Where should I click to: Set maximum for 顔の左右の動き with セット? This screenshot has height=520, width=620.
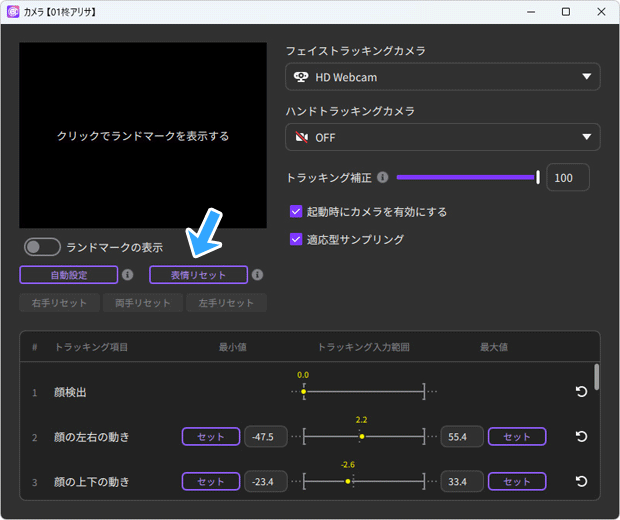pyautogui.click(x=517, y=437)
